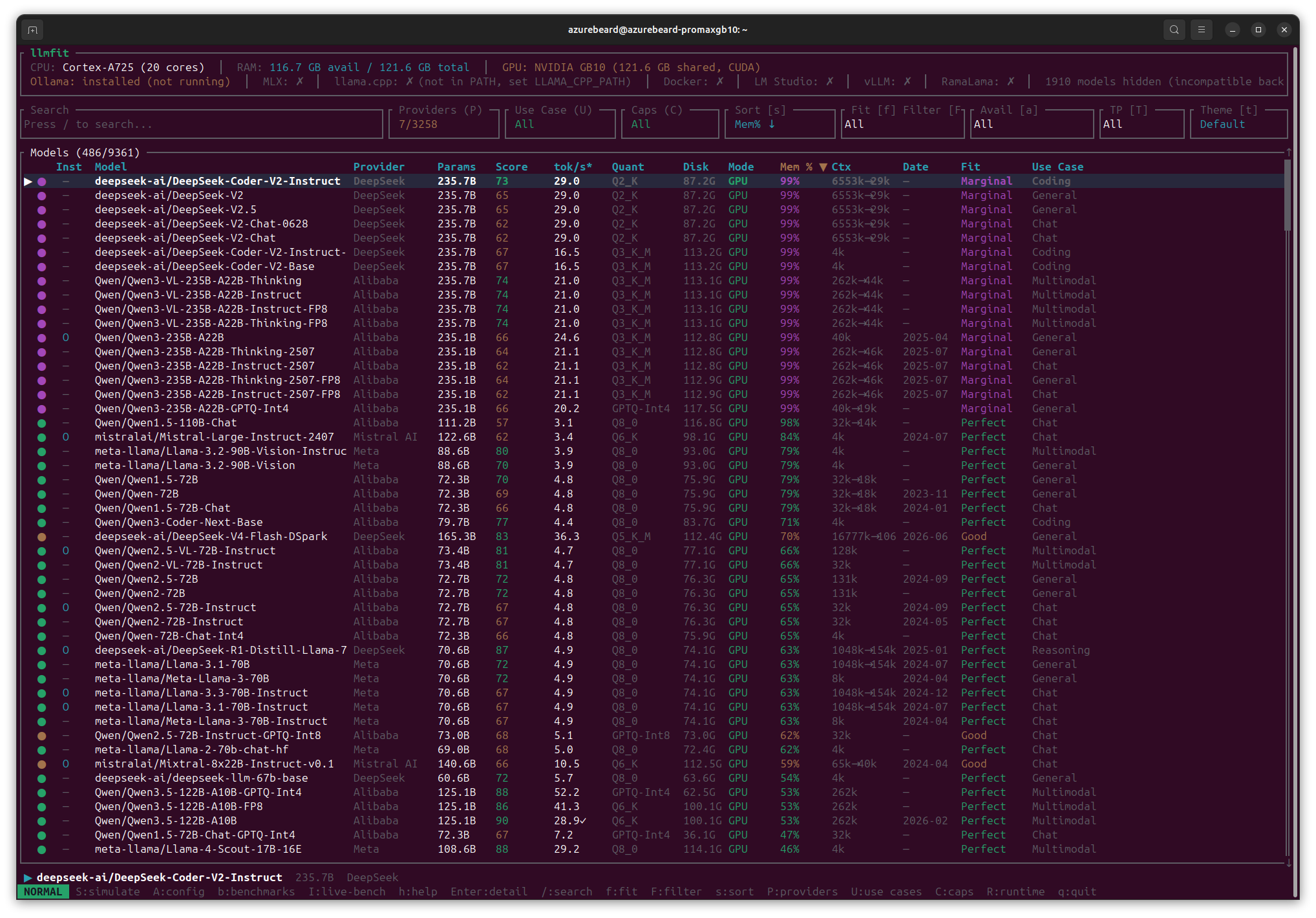
Task: Click the Params column header
Action: coord(456,167)
